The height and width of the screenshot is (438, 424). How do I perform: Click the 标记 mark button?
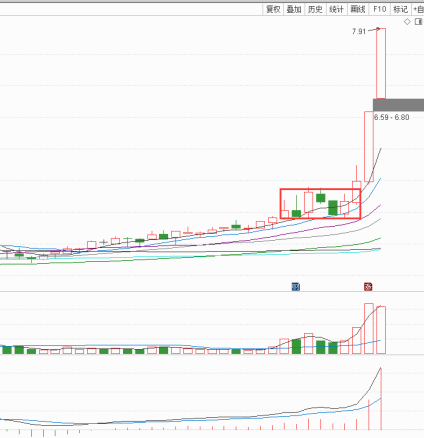click(x=401, y=9)
